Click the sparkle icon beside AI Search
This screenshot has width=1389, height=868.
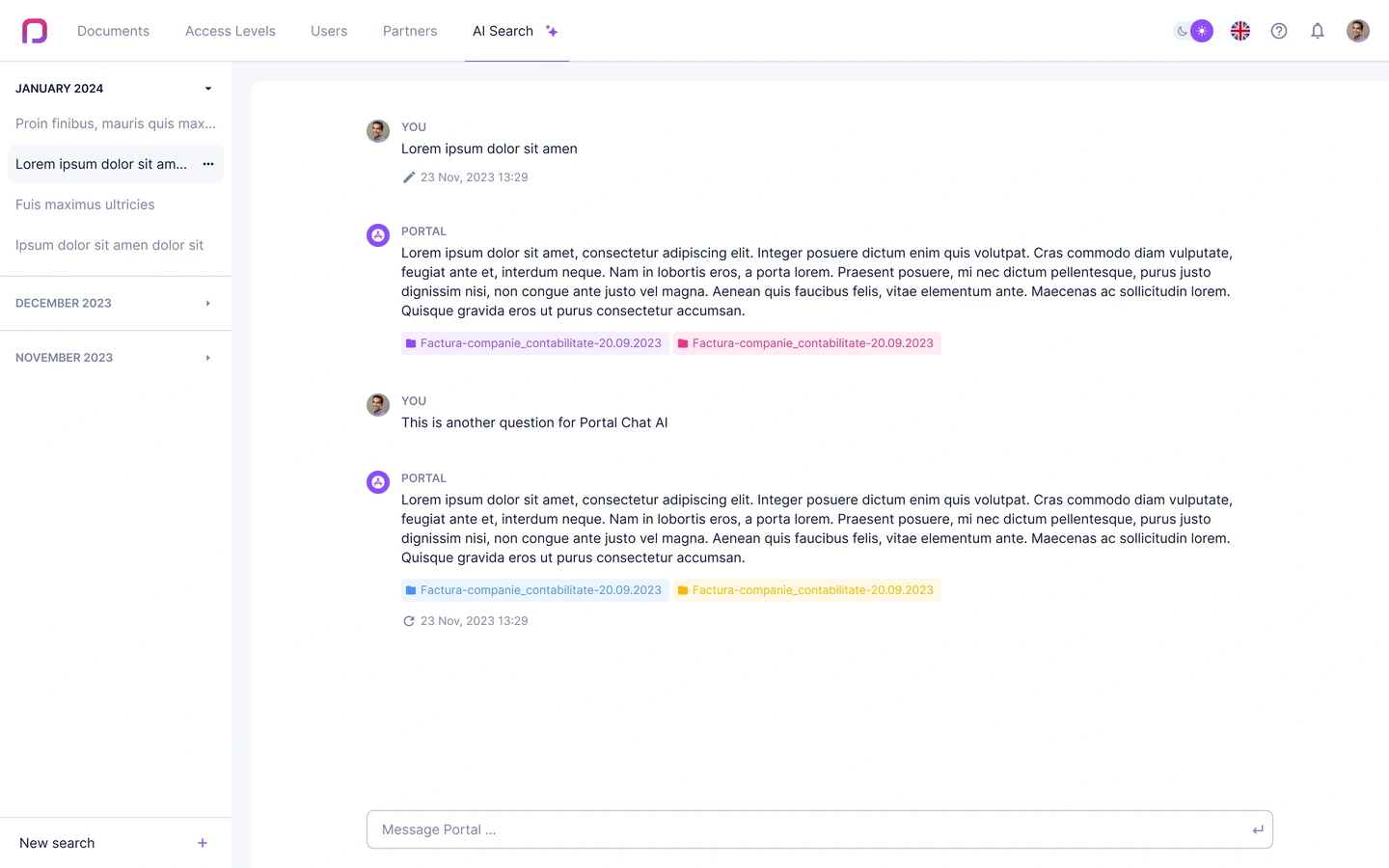click(552, 31)
